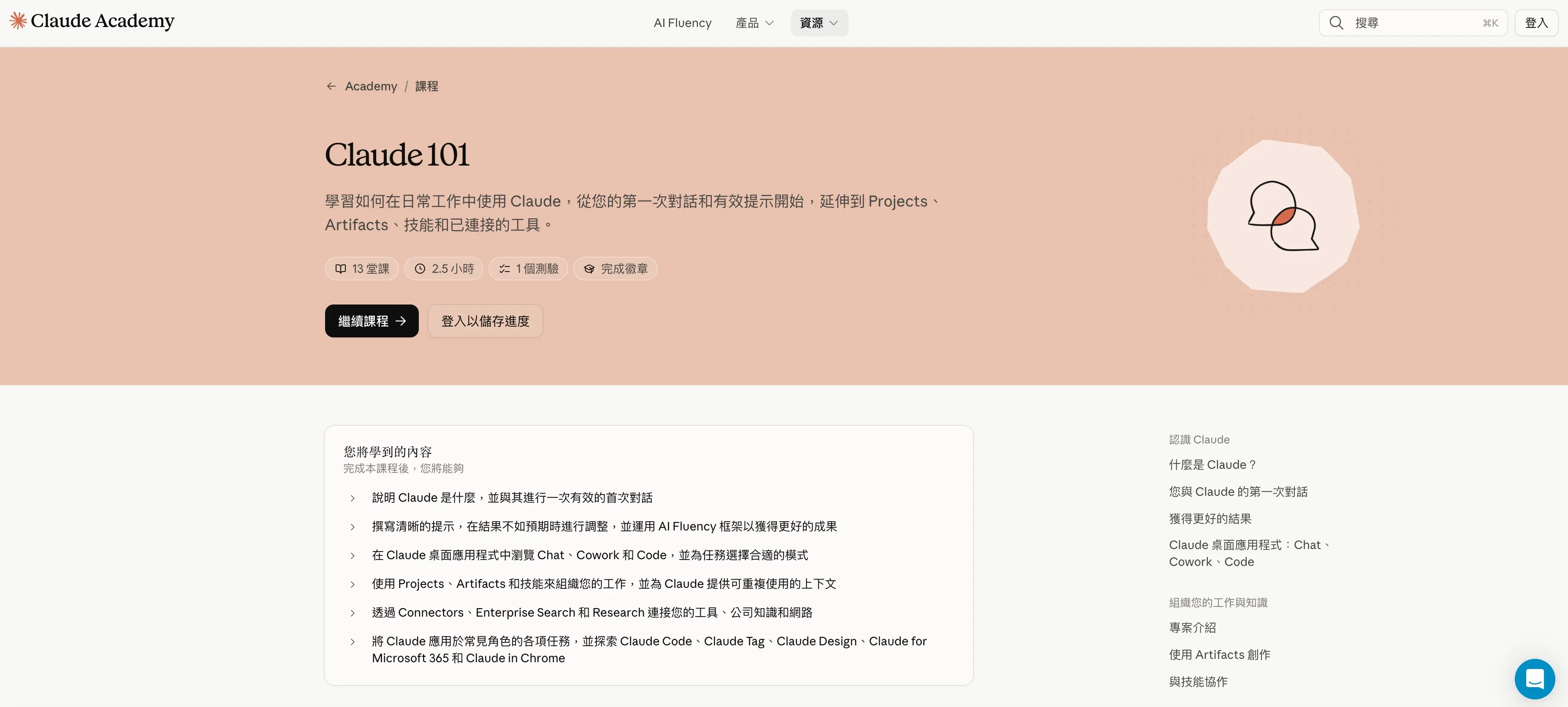Viewport: 1568px width, 707px height.
Task: Click the Claude Academy starburst logo icon
Action: (18, 21)
